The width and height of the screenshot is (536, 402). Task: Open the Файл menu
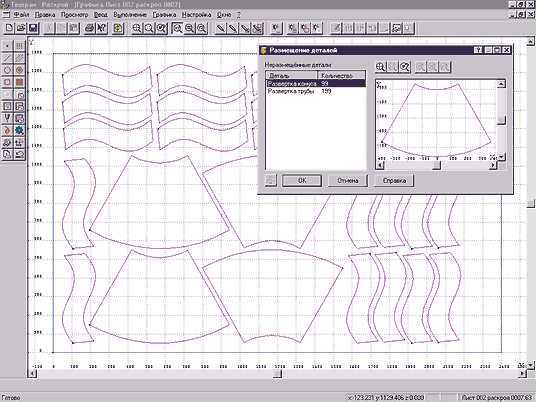point(22,15)
